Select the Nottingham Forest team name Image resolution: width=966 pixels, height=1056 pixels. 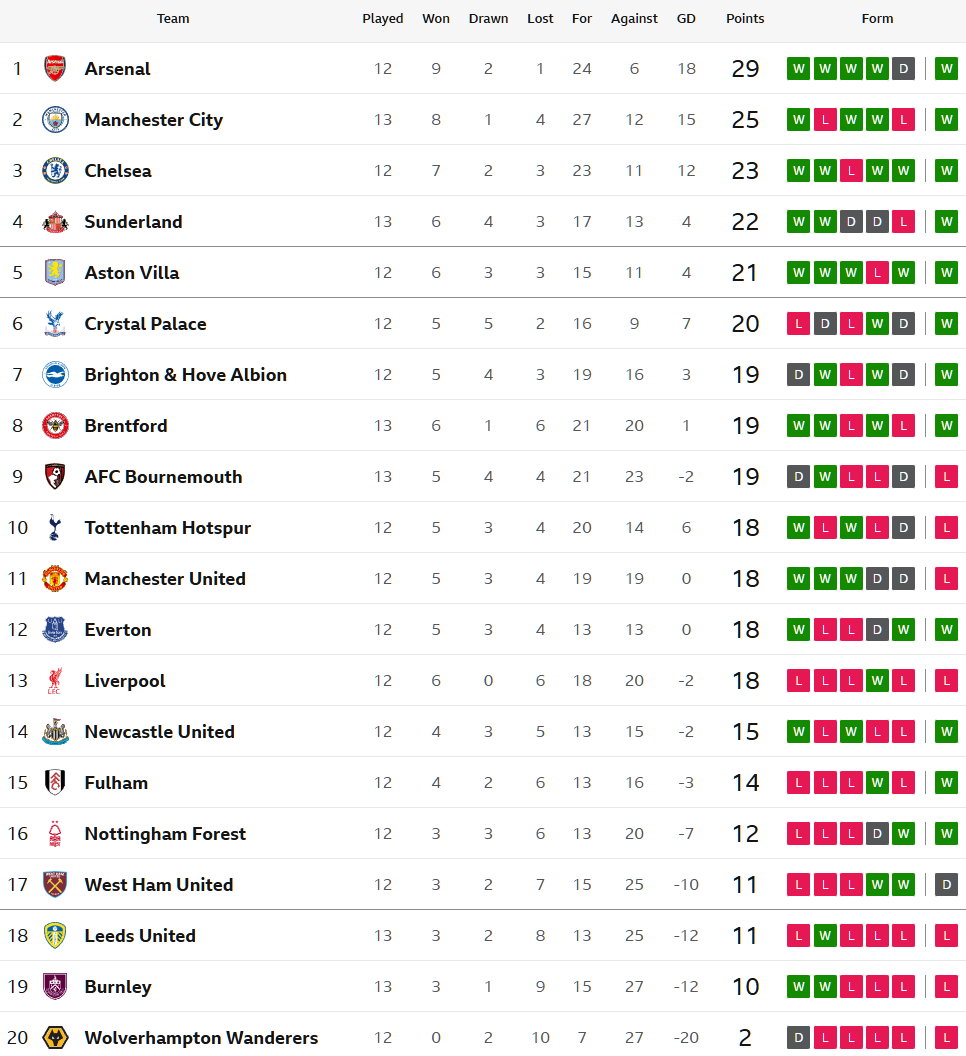[x=165, y=833]
